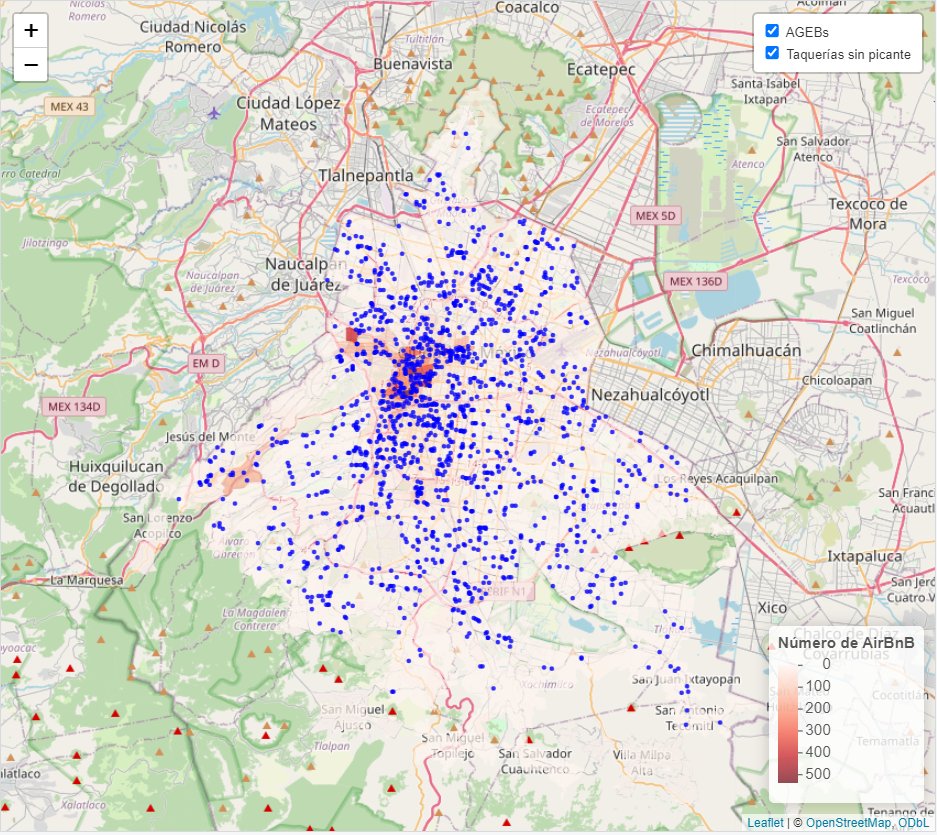Click the Texcoco de Mora label
This screenshot has height=835, width=937.
click(x=868, y=214)
